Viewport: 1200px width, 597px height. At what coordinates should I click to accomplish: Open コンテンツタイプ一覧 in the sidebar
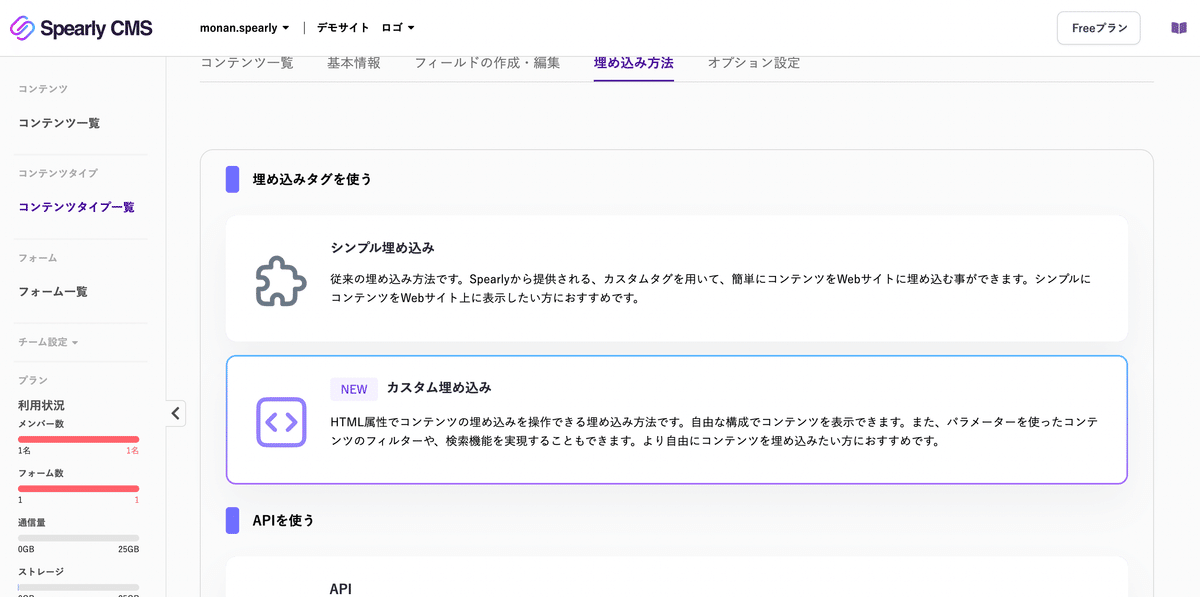76,207
